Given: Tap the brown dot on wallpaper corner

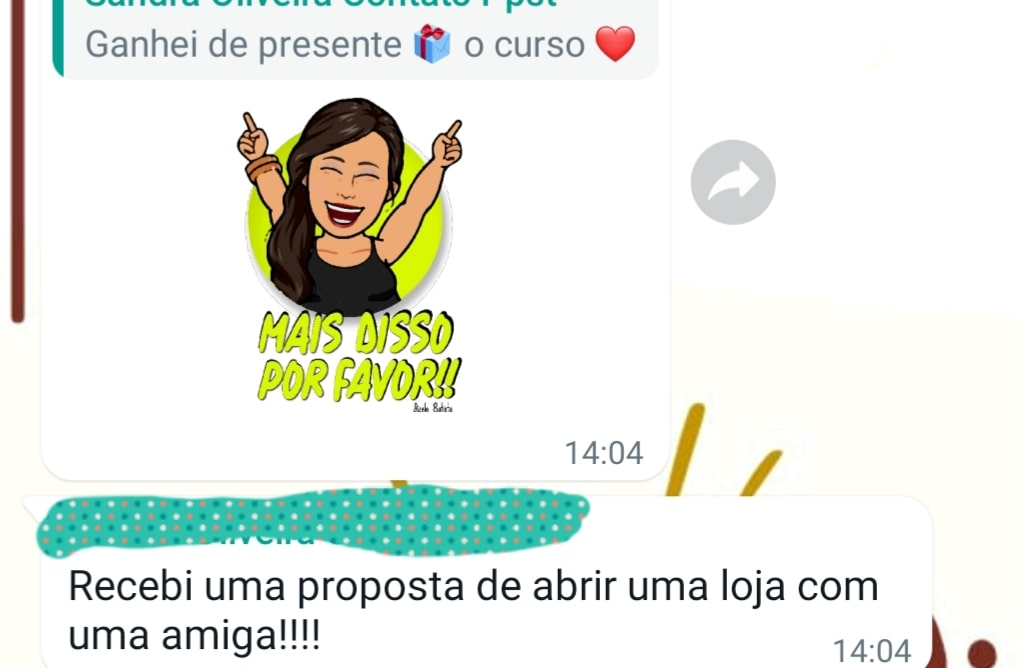Looking at the screenshot, I should (981, 653).
